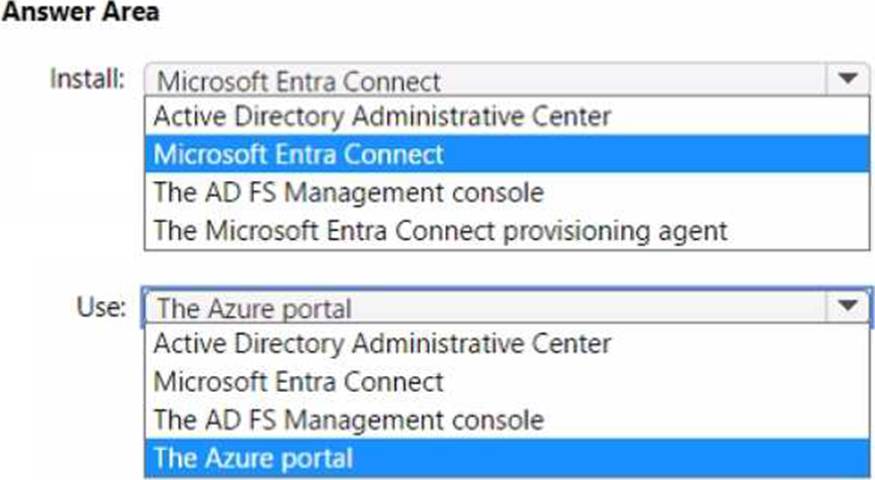Click the Use field label

click(101, 306)
